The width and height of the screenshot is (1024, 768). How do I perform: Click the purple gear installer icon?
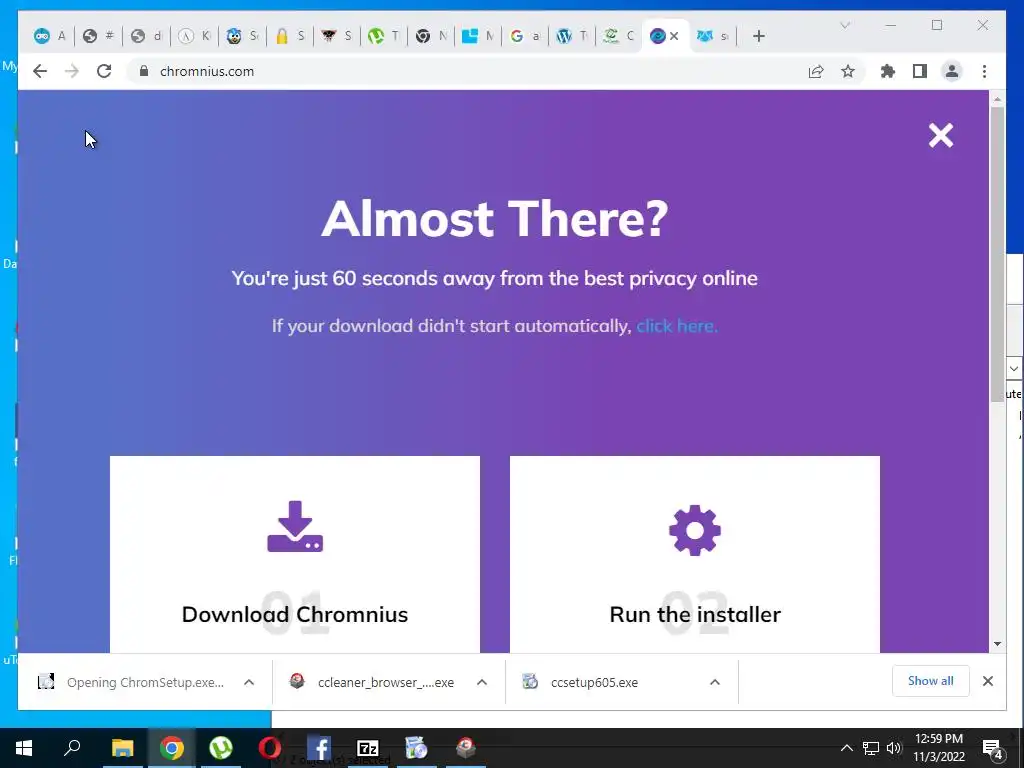click(x=695, y=530)
